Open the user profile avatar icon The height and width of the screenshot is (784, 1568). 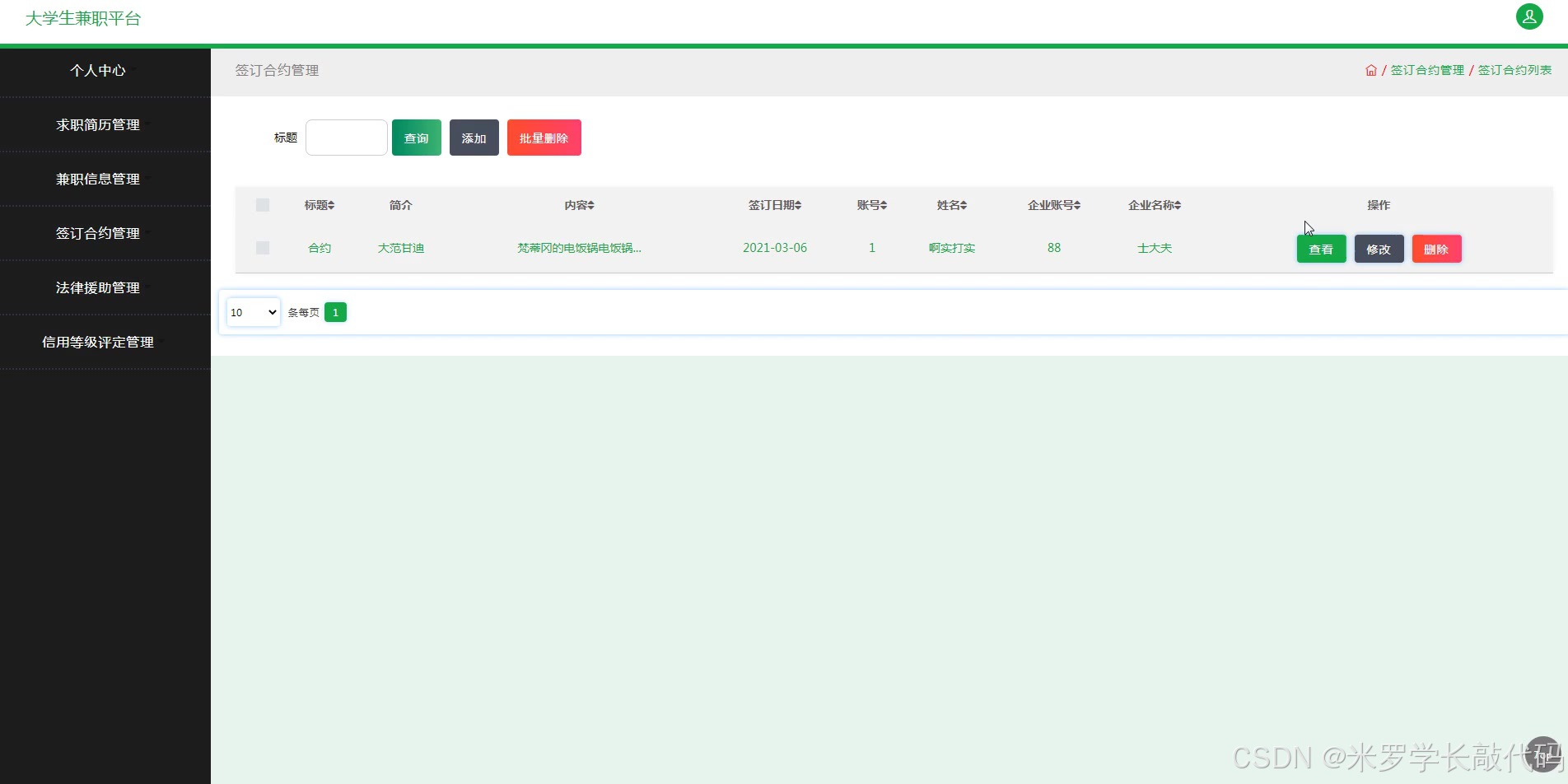point(1529,16)
